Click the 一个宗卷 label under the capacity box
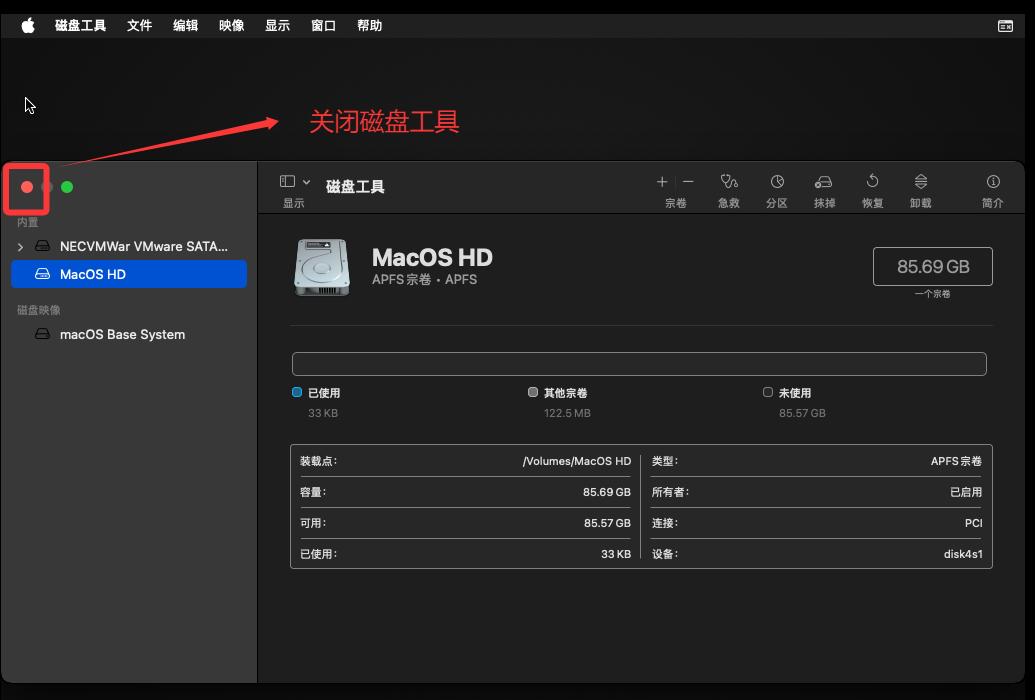The width and height of the screenshot is (1035, 700). pos(933,294)
